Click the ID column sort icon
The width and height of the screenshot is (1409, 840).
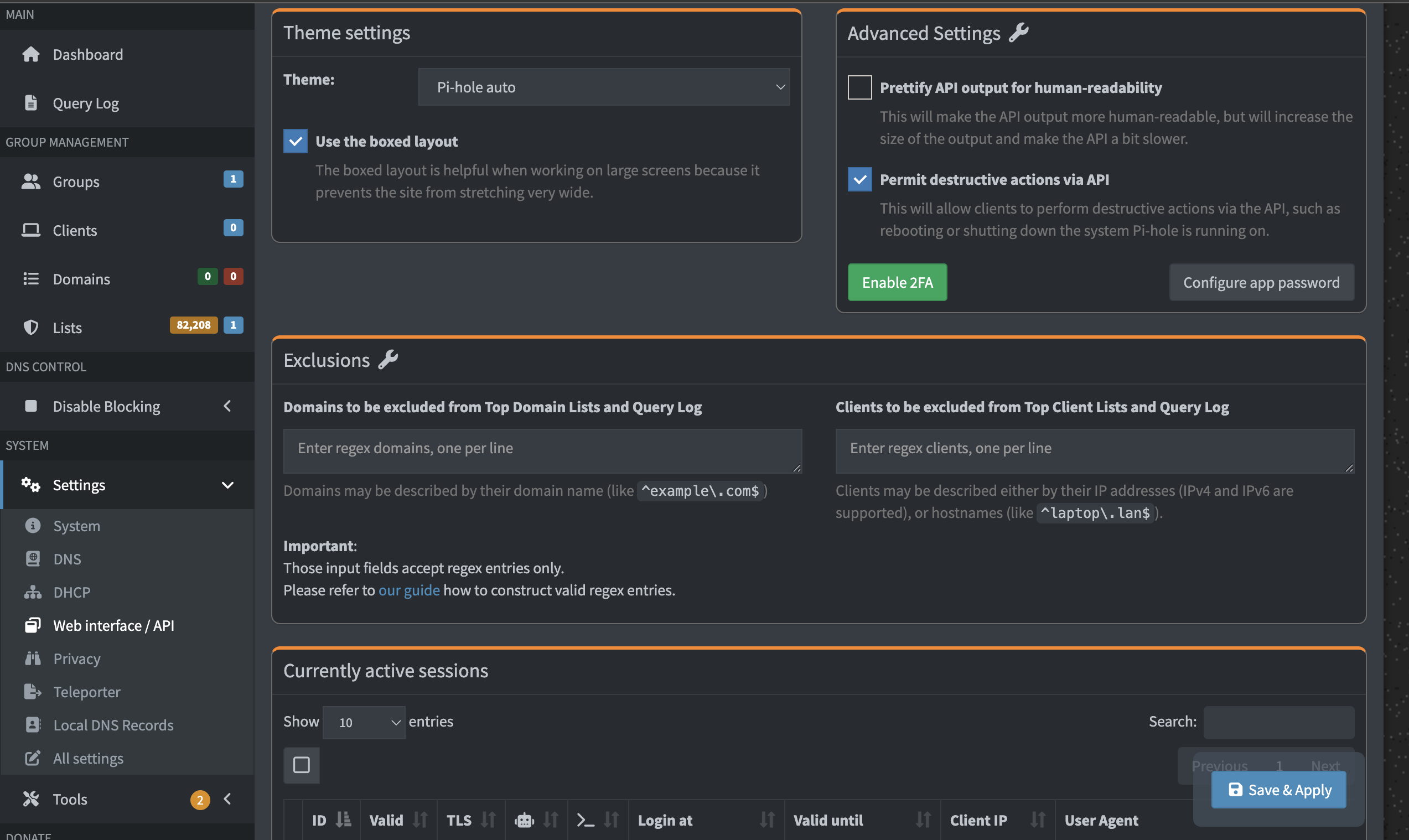point(344,820)
